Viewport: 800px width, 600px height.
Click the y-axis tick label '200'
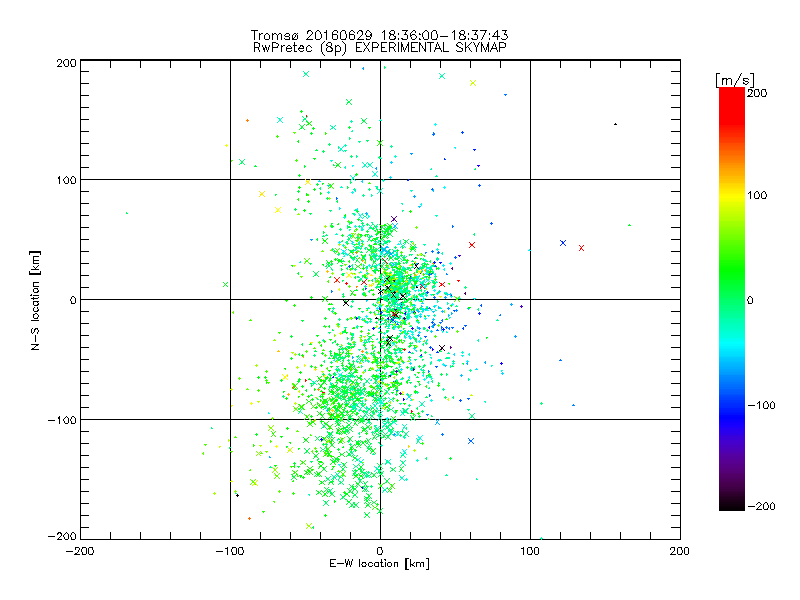(x=66, y=63)
